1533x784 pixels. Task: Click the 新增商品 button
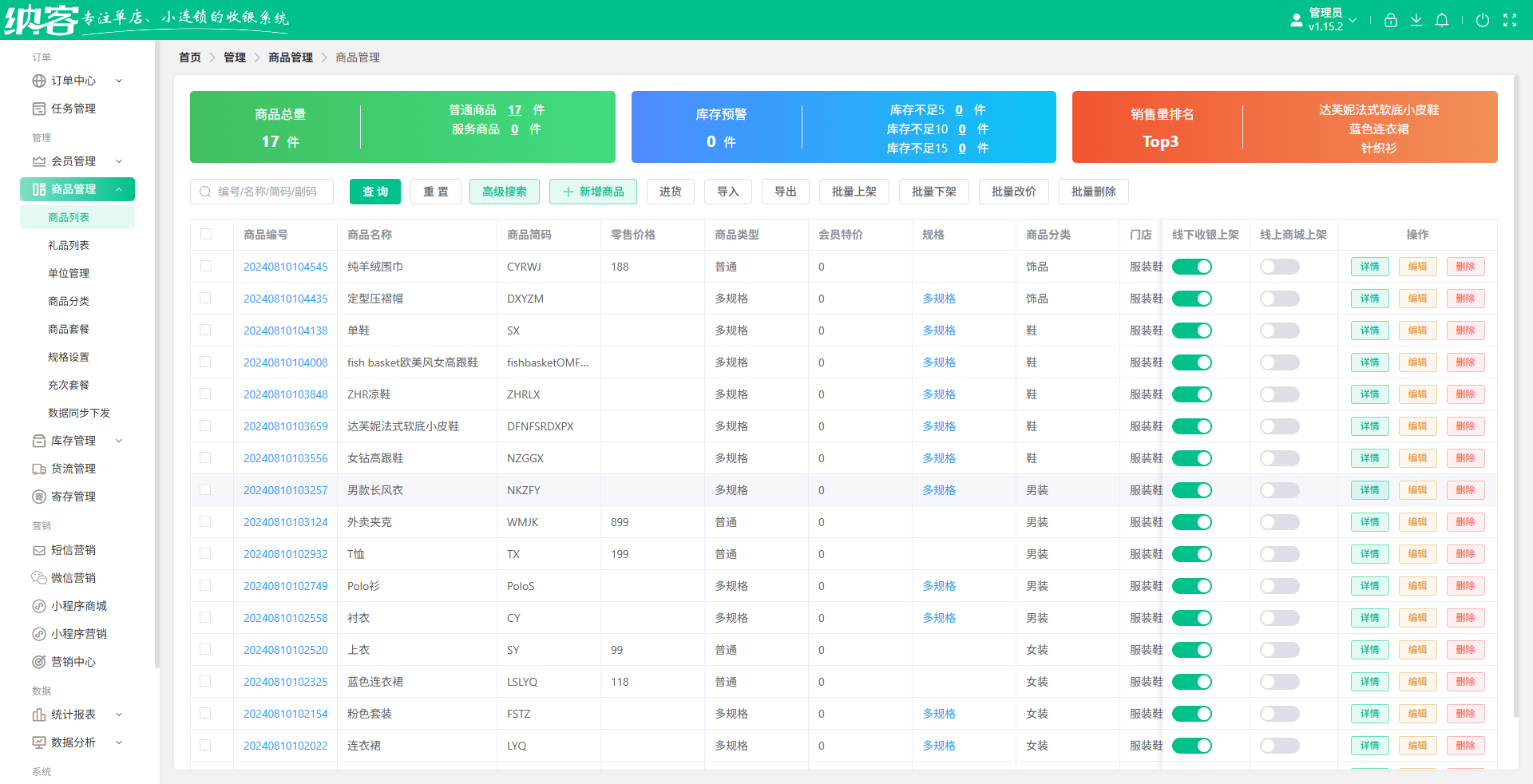click(x=592, y=192)
